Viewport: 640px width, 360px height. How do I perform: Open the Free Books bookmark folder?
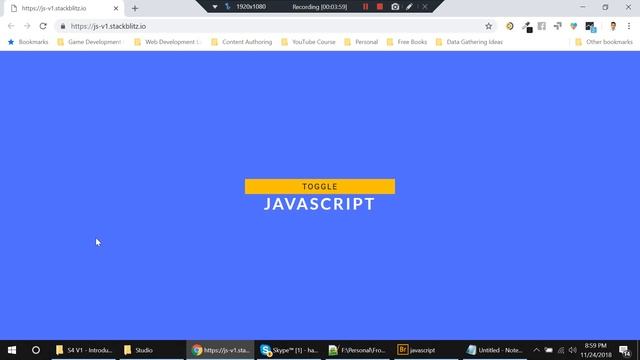[407, 42]
